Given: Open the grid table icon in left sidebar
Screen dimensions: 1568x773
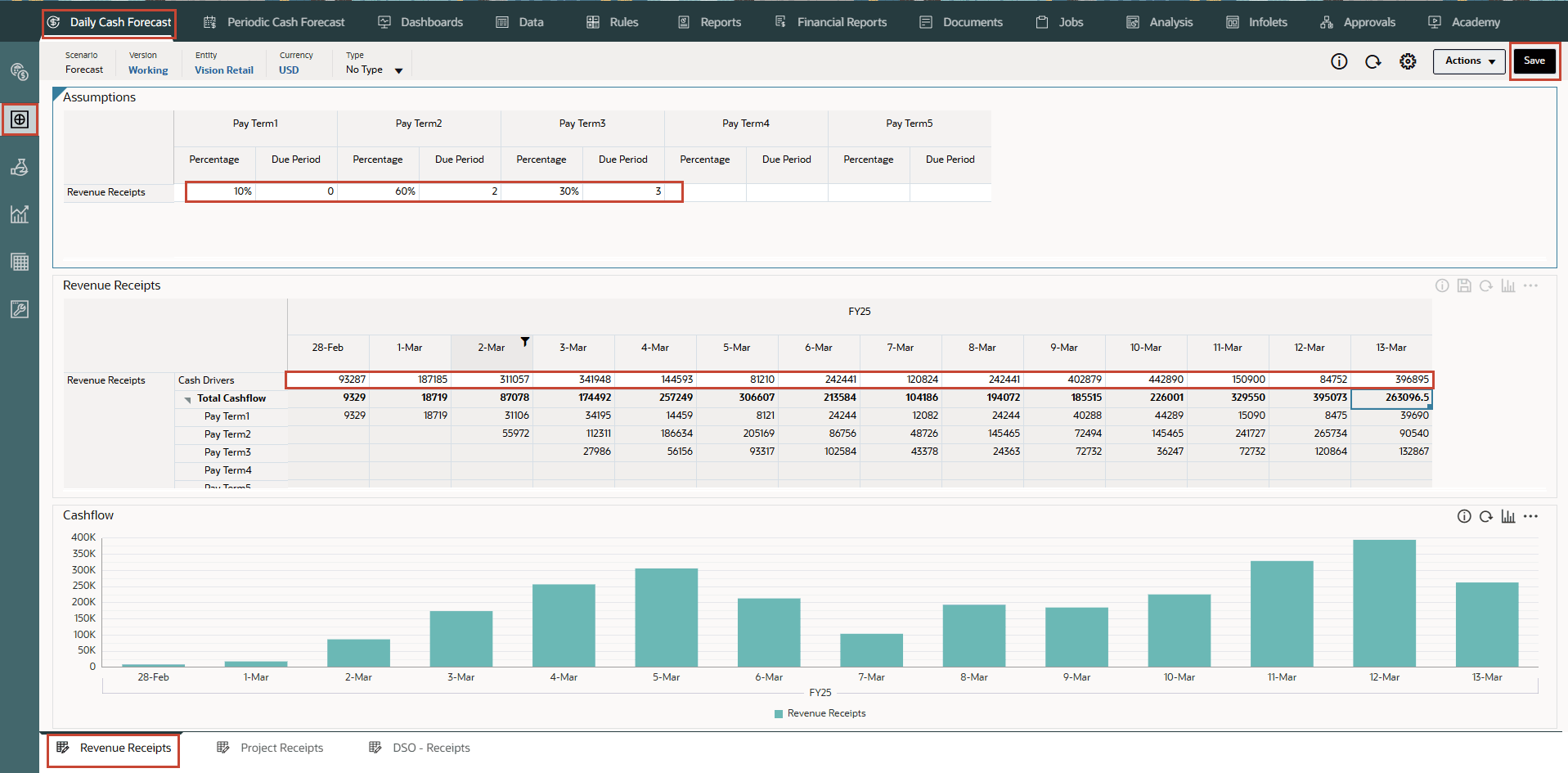Looking at the screenshot, I should pyautogui.click(x=20, y=262).
